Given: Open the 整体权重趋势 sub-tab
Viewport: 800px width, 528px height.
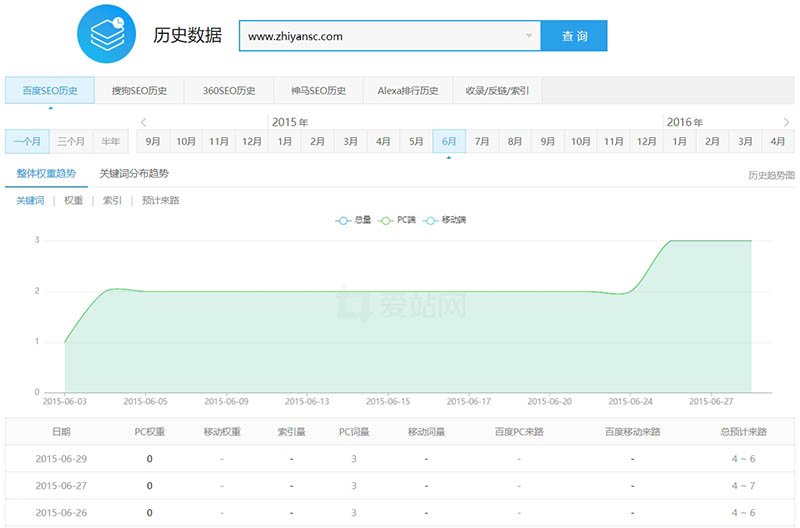Looking at the screenshot, I should [46, 173].
